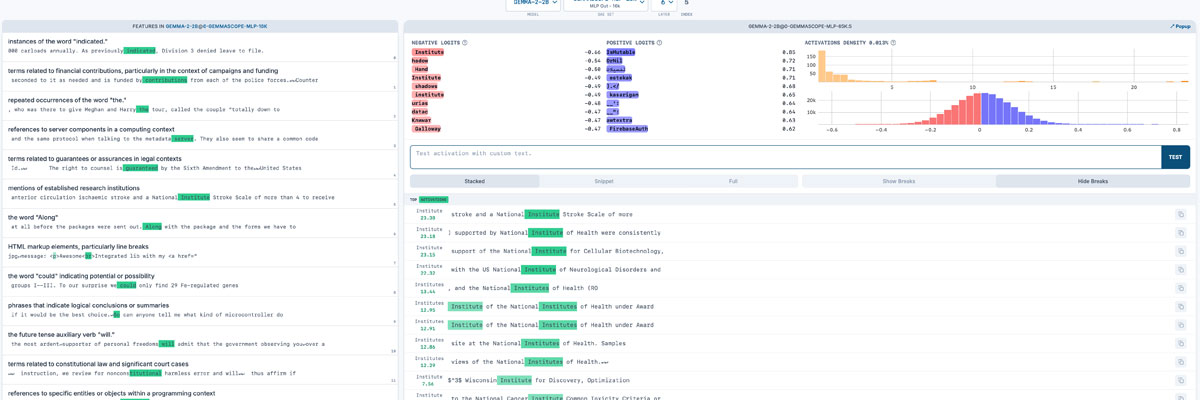Copy the 'supported by National Institute of Health' row
This screenshot has width=1200, height=400.
(1180, 232)
